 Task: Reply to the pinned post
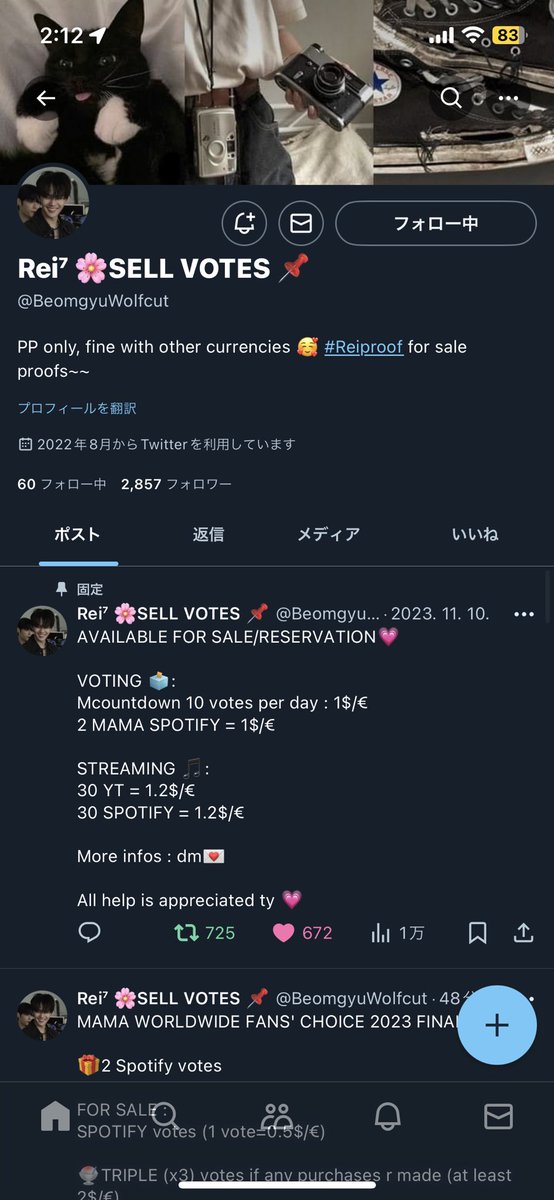(x=89, y=933)
